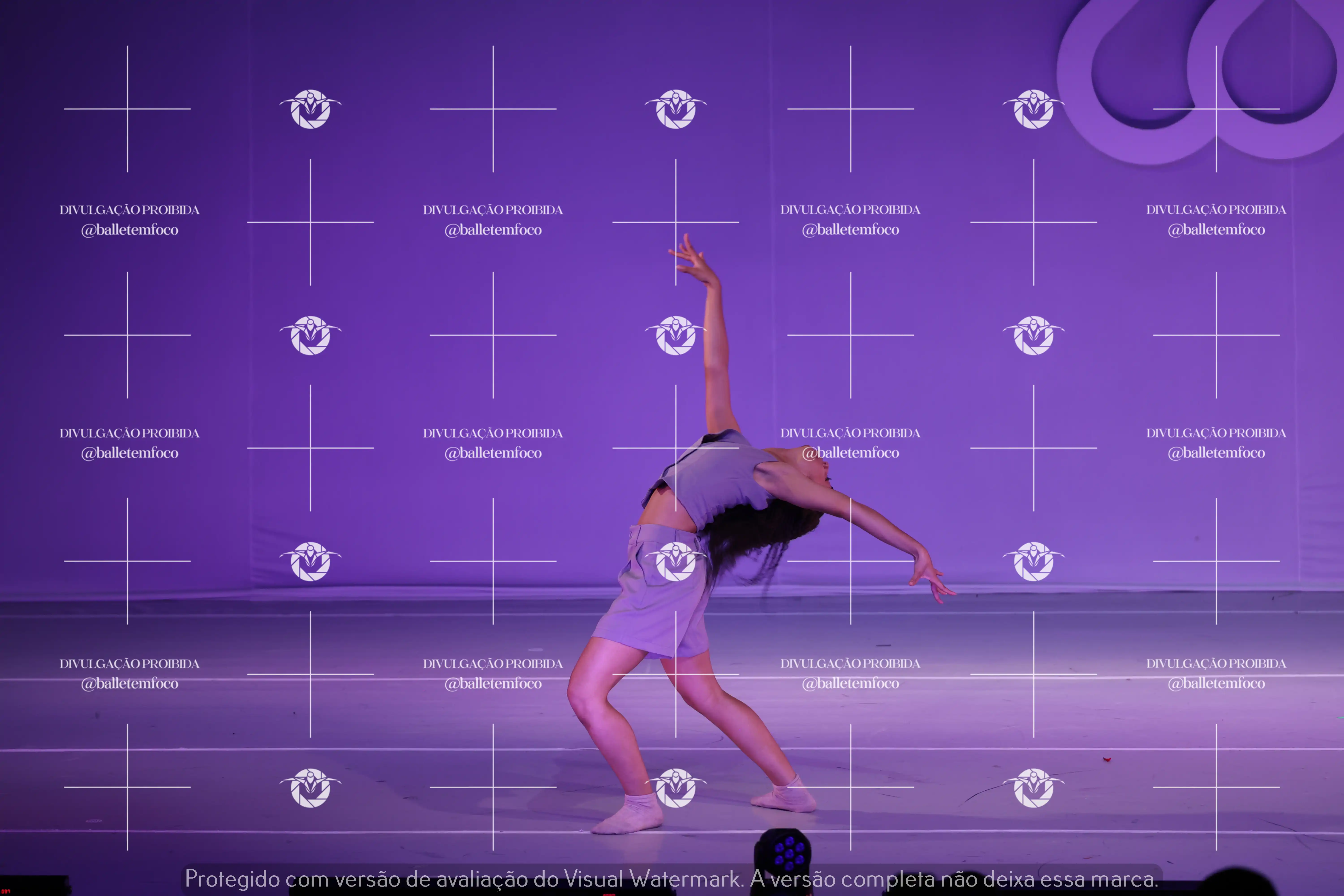Click the crosshair overlapping the swirl emblem
Screen dimensions: 1344x896
point(1216,109)
